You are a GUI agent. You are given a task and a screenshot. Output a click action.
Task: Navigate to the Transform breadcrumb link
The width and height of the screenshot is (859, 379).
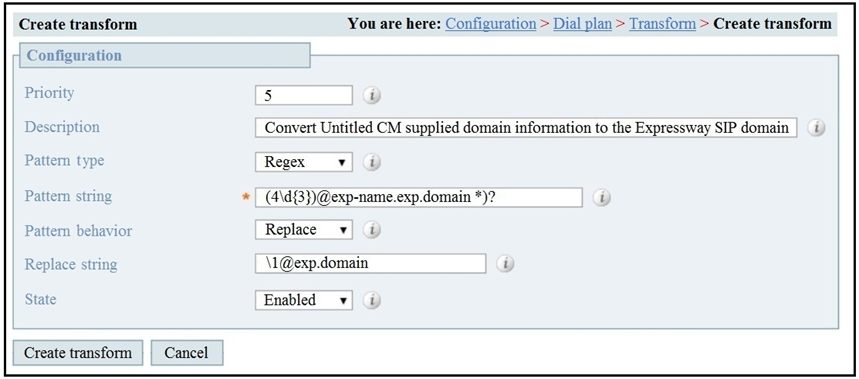tap(662, 24)
